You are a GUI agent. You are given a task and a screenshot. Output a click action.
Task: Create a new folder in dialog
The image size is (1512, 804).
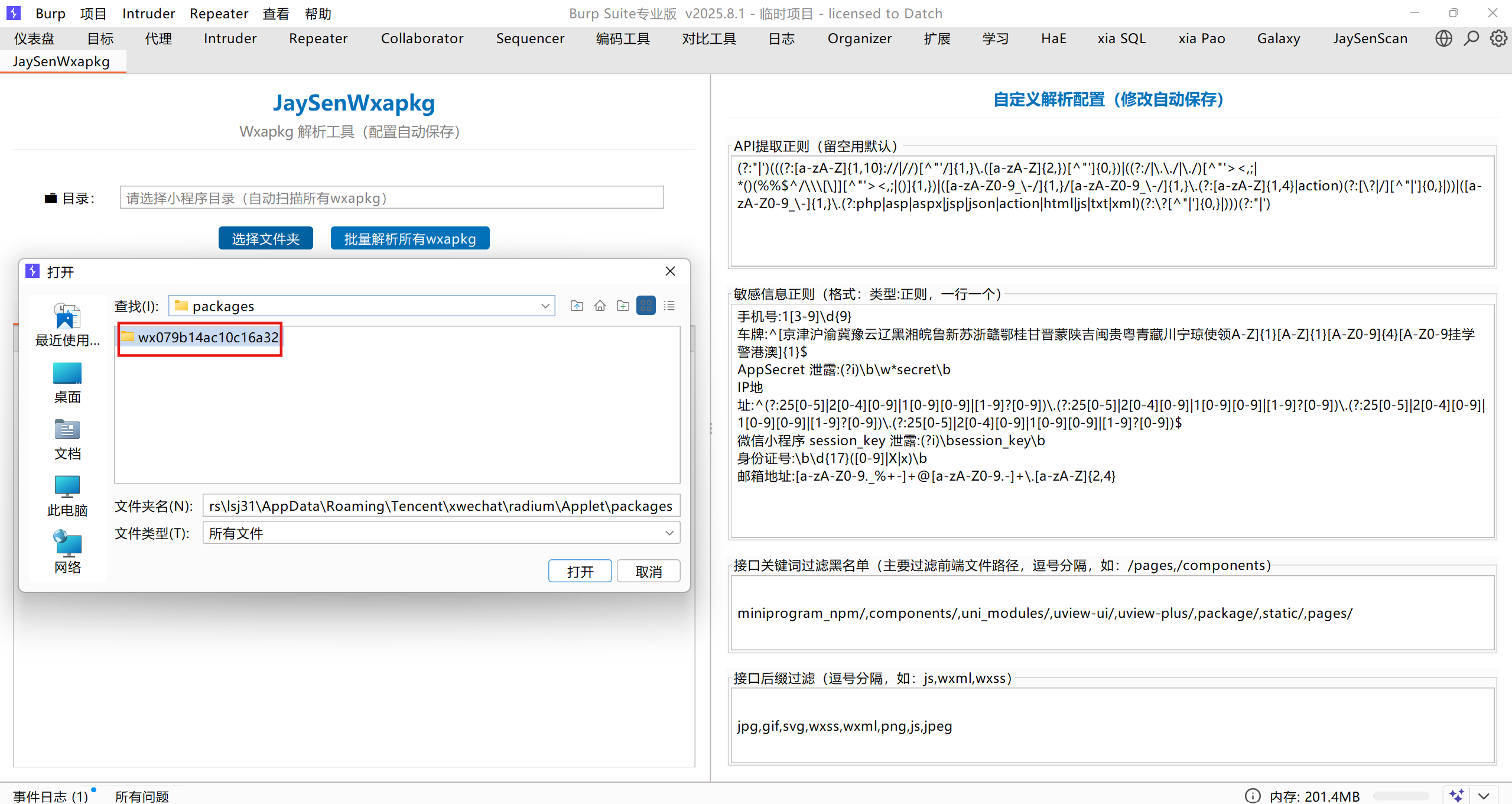pos(623,306)
